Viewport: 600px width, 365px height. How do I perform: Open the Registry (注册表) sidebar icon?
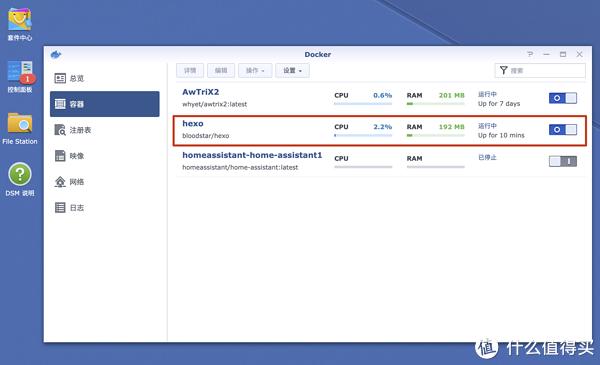coord(60,130)
